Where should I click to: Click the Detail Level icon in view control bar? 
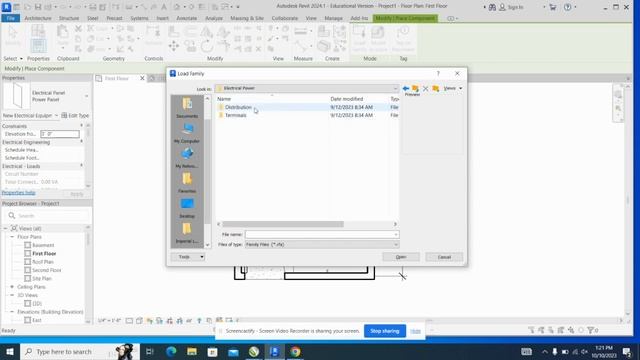pyautogui.click(x=129, y=321)
